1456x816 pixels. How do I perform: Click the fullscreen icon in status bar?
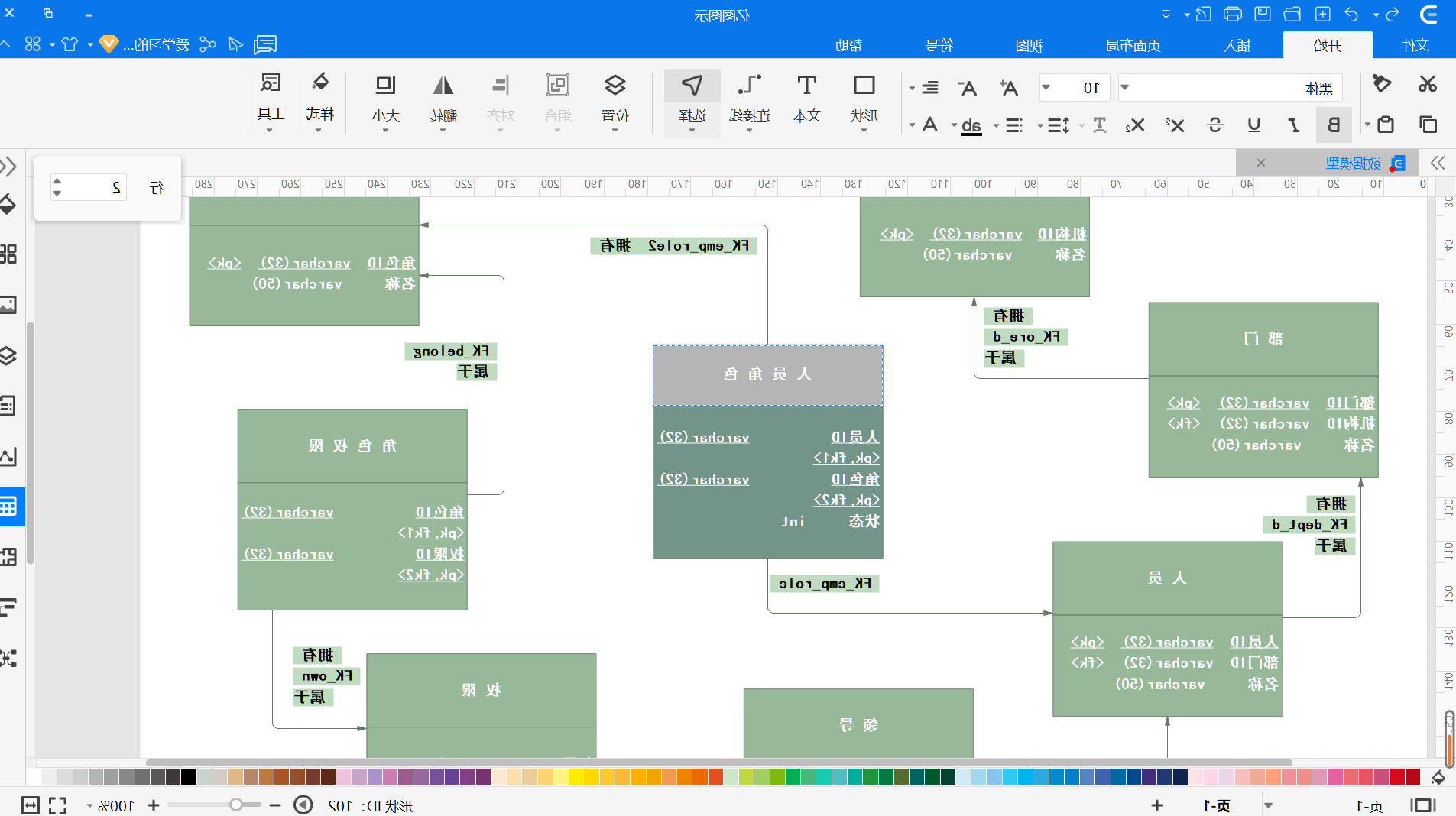pyautogui.click(x=58, y=805)
